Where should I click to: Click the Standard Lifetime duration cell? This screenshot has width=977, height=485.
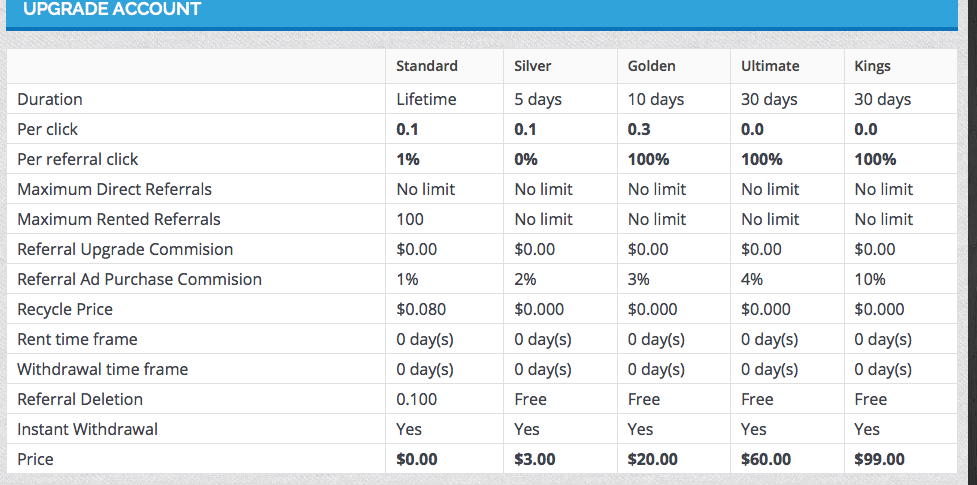[426, 99]
